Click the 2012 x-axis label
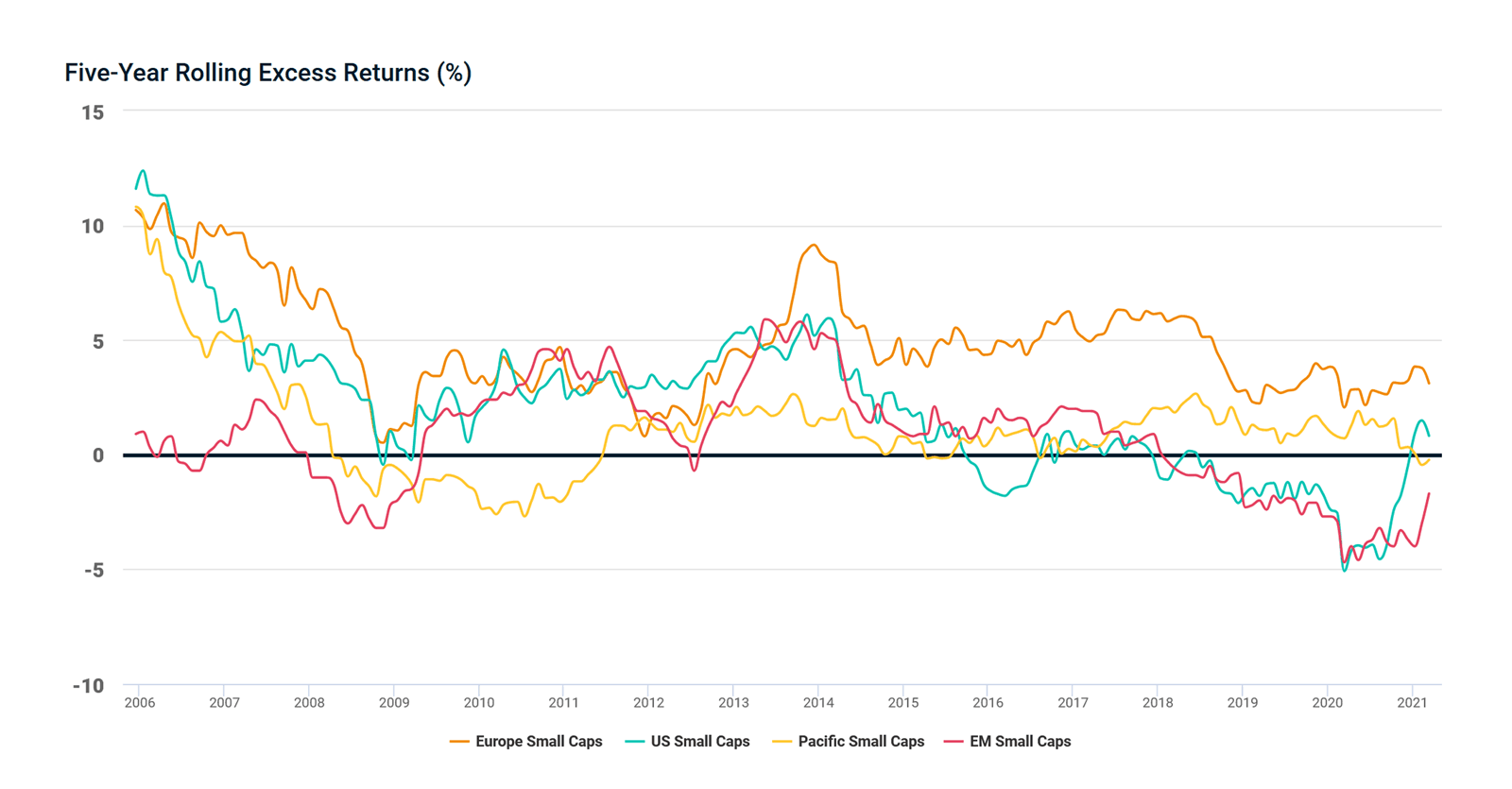Viewport: 1512px width, 789px height. tap(648, 703)
